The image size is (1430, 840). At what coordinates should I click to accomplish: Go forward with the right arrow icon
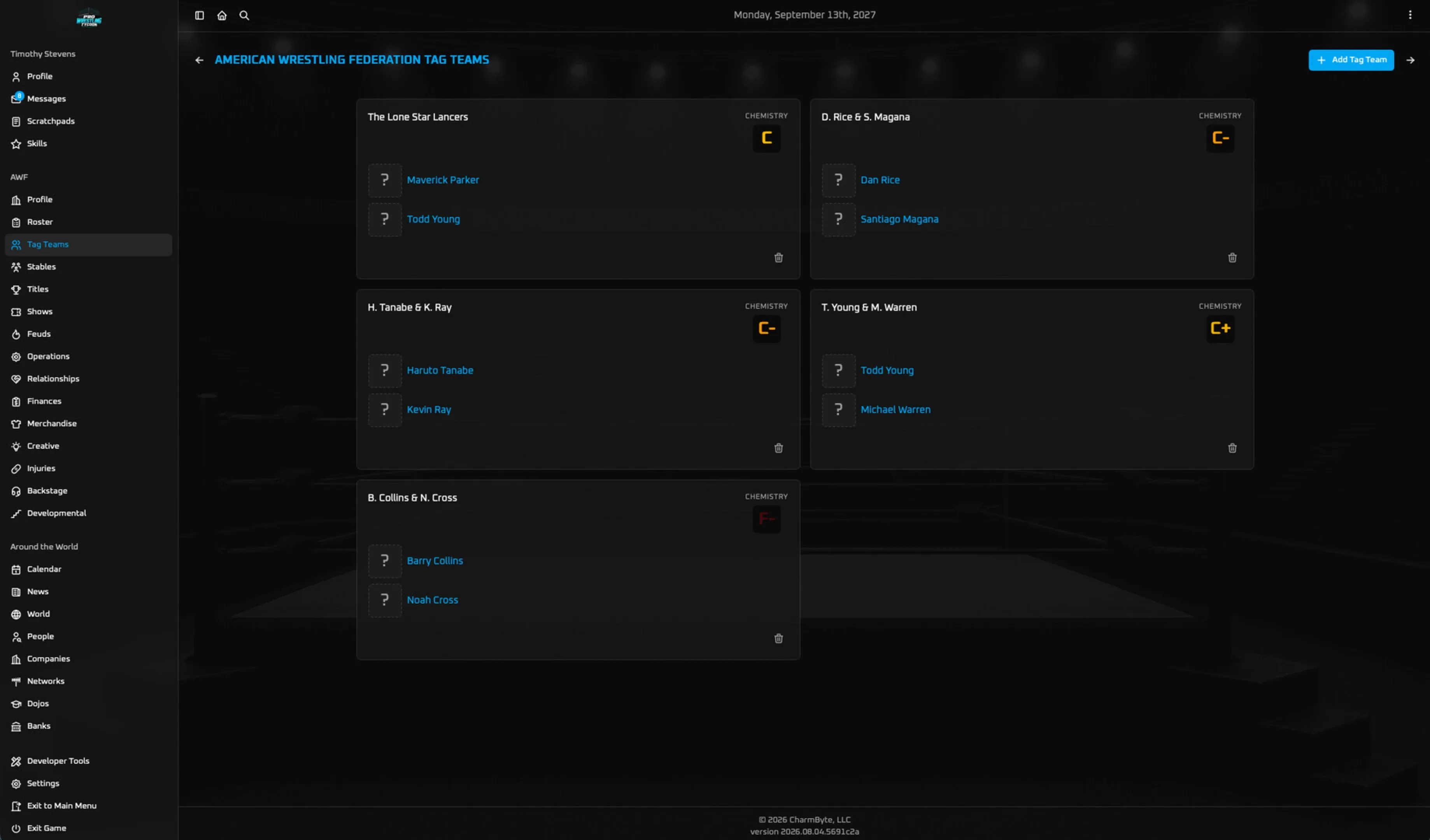[x=1411, y=60]
